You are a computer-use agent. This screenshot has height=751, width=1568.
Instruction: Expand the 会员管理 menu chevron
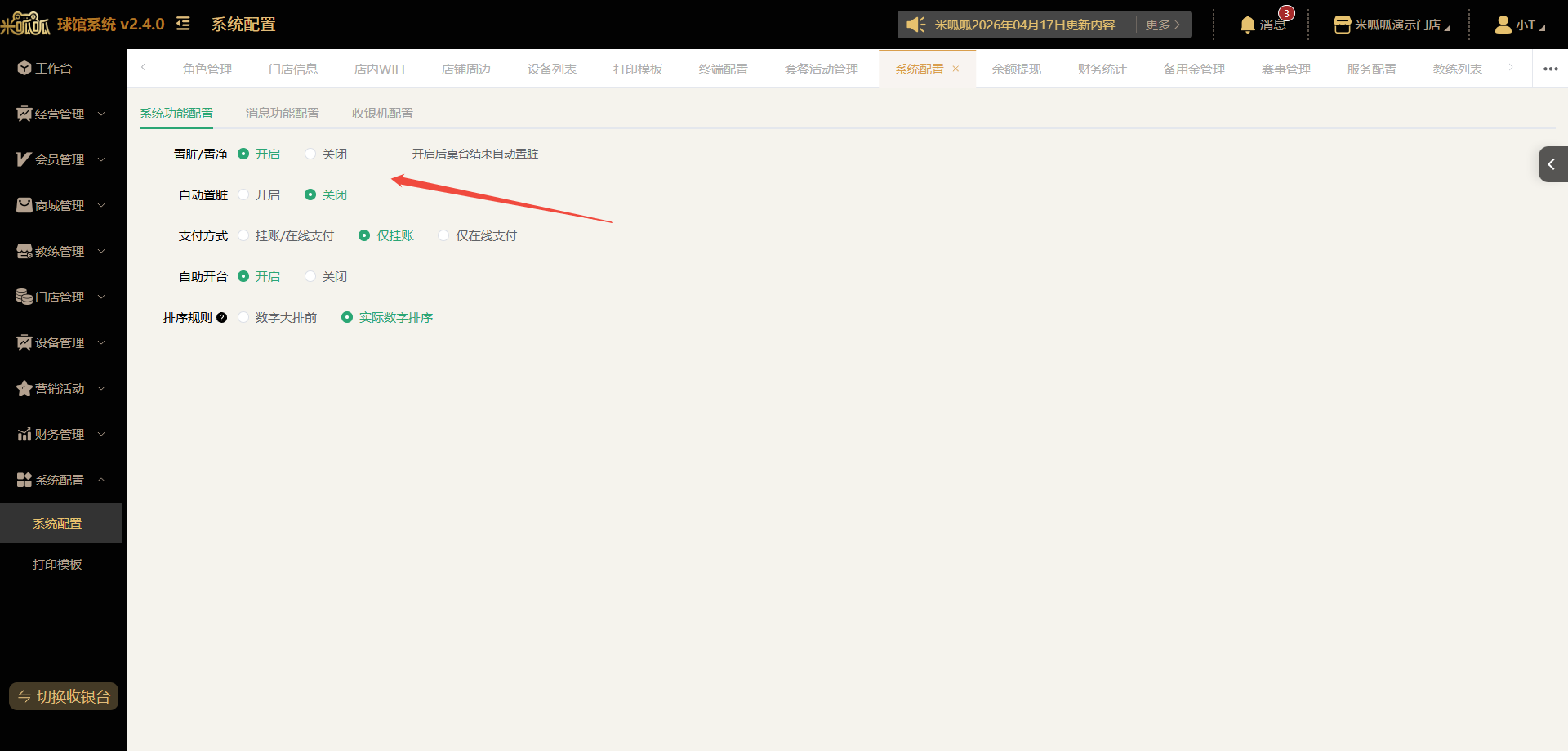tap(101, 159)
